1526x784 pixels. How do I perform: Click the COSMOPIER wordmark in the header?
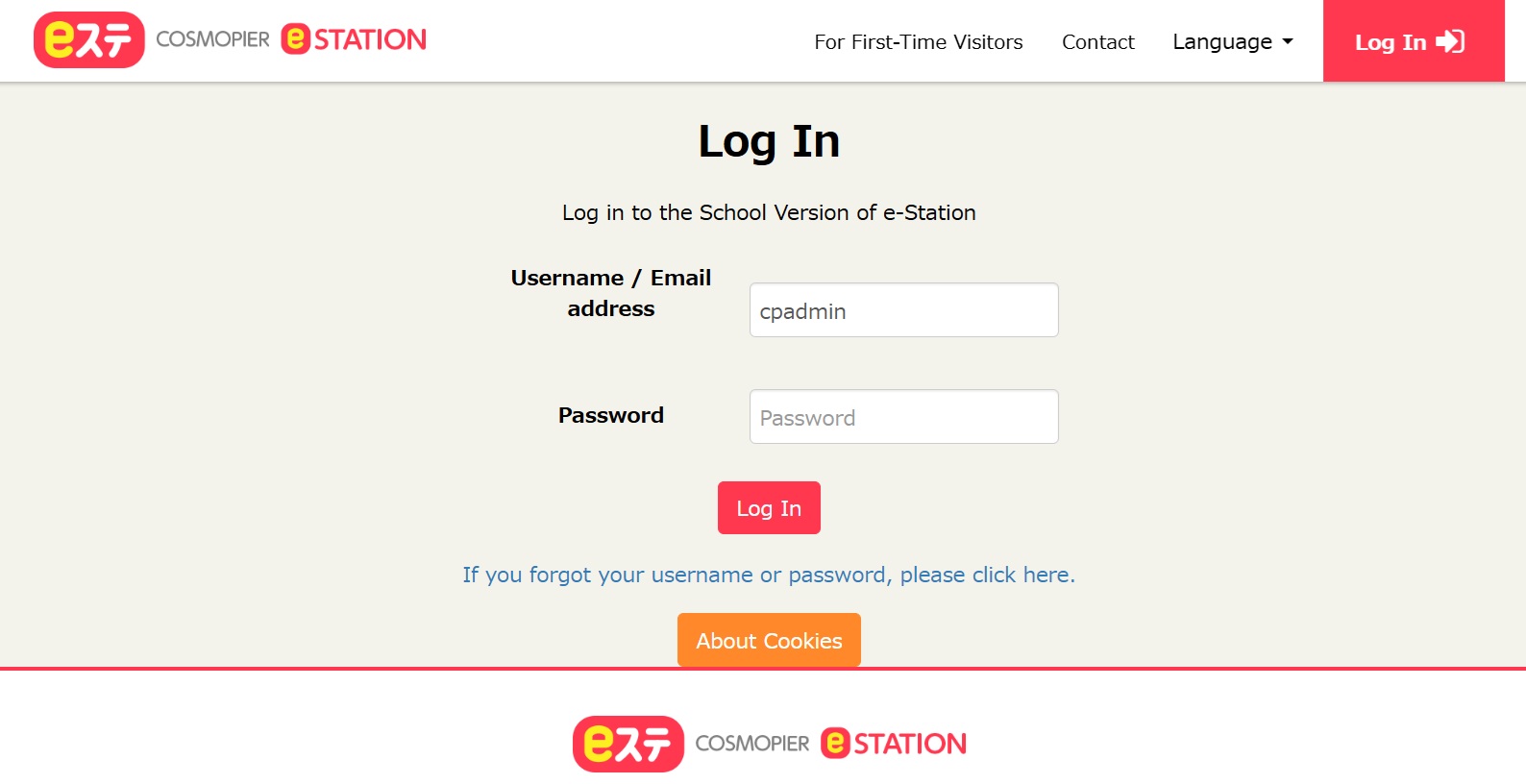point(212,39)
